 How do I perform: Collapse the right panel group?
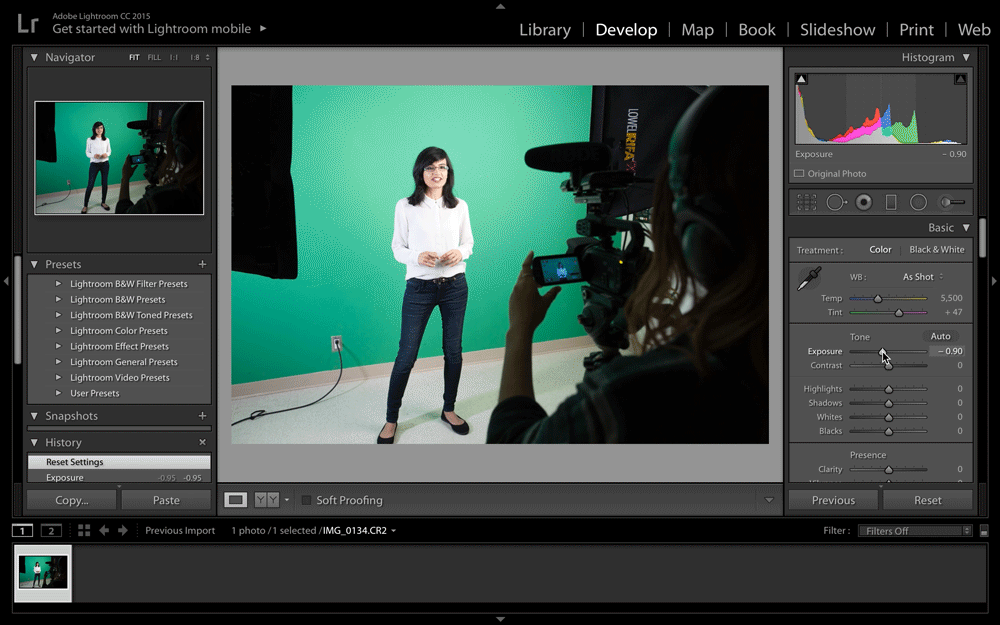[994, 281]
